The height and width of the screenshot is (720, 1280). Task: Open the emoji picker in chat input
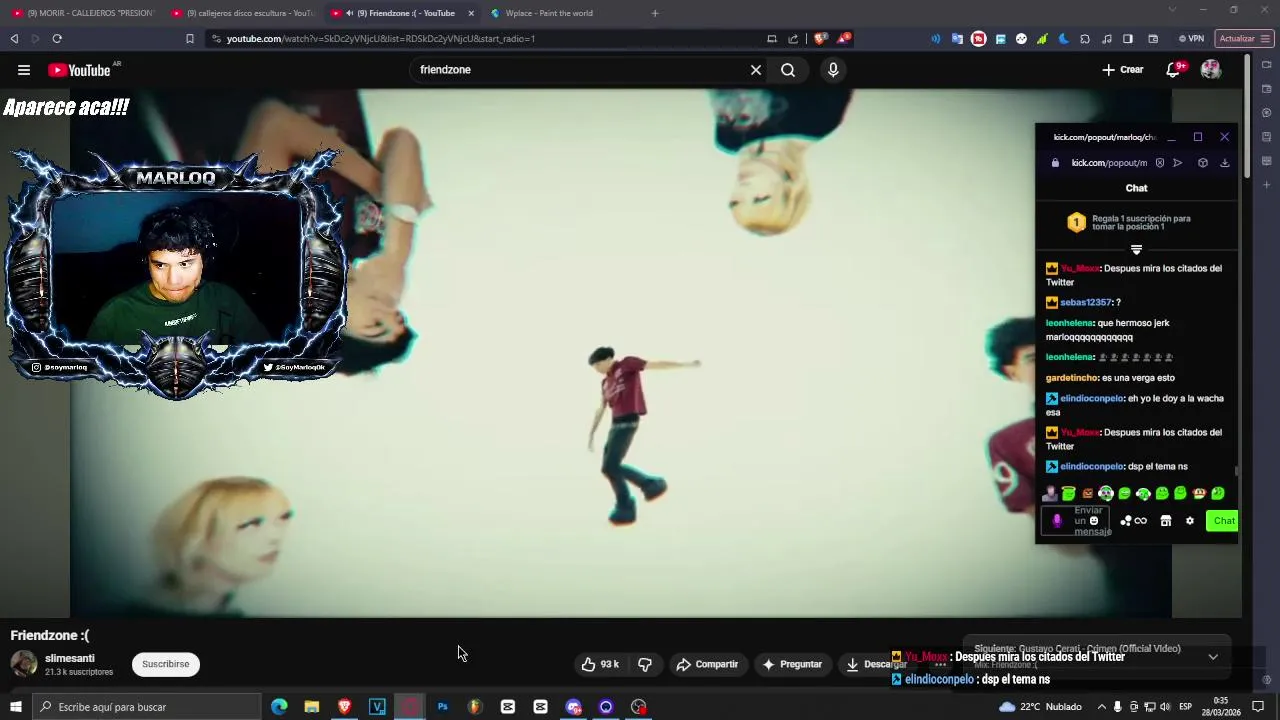pos(1094,521)
